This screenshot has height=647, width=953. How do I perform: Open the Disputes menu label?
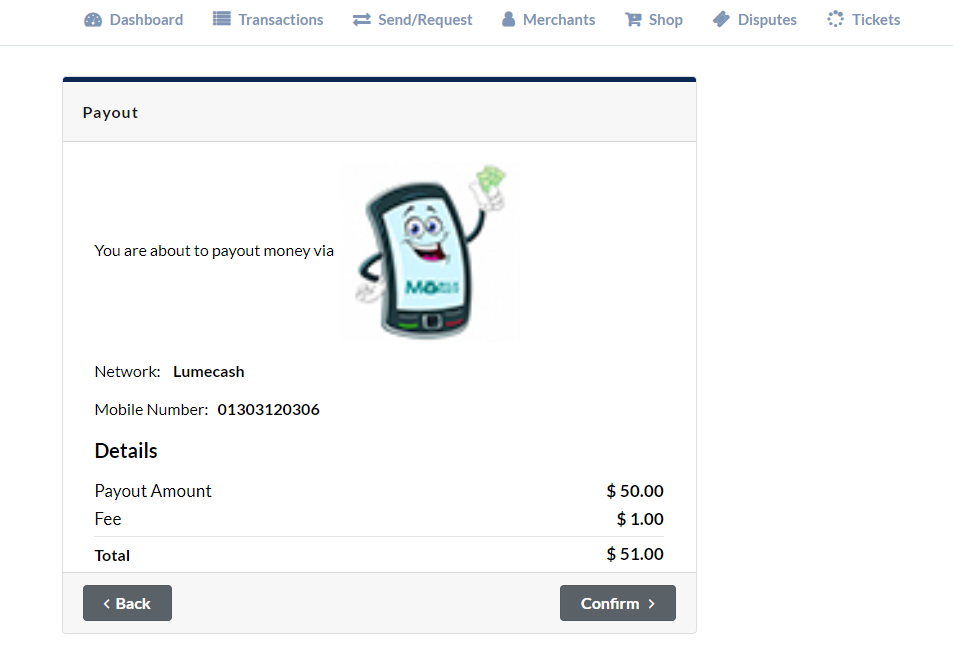click(x=767, y=20)
